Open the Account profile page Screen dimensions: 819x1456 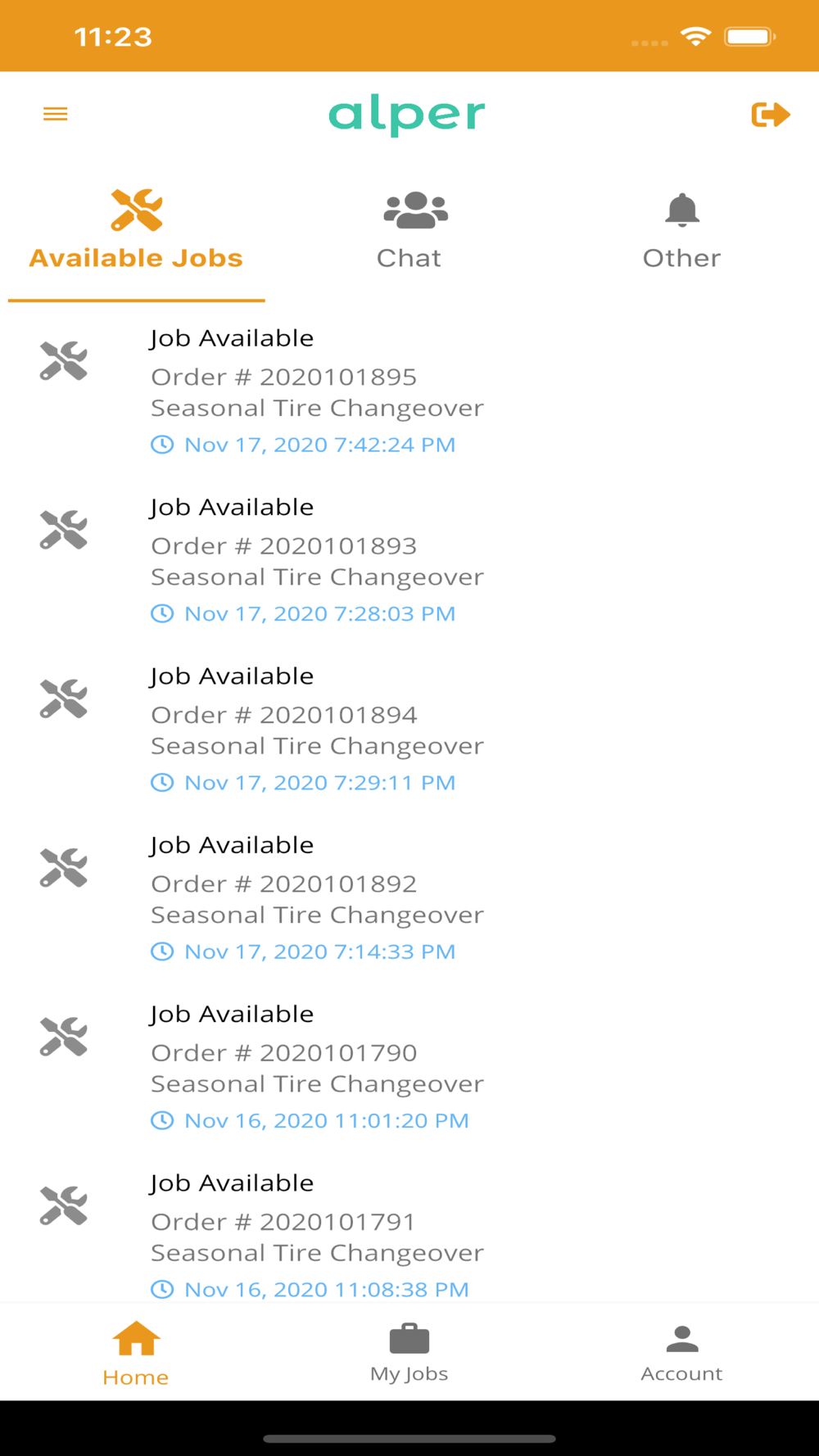coord(681,1353)
